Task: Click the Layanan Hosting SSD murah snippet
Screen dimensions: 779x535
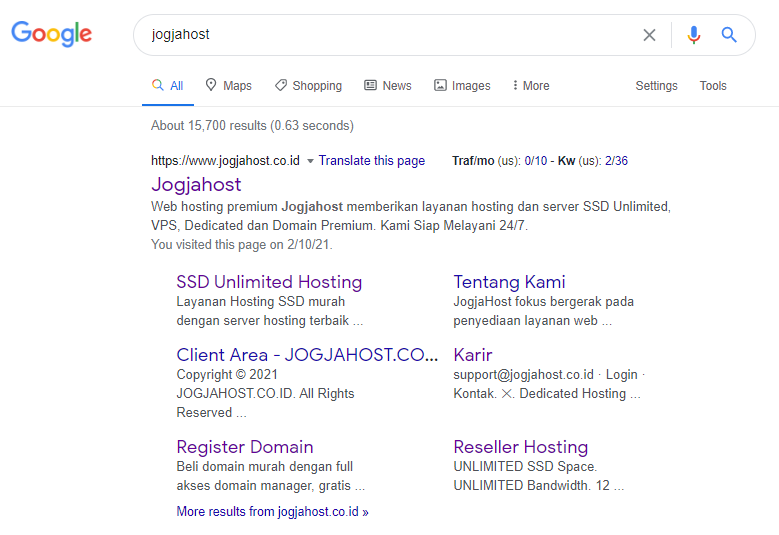Action: coord(270,311)
